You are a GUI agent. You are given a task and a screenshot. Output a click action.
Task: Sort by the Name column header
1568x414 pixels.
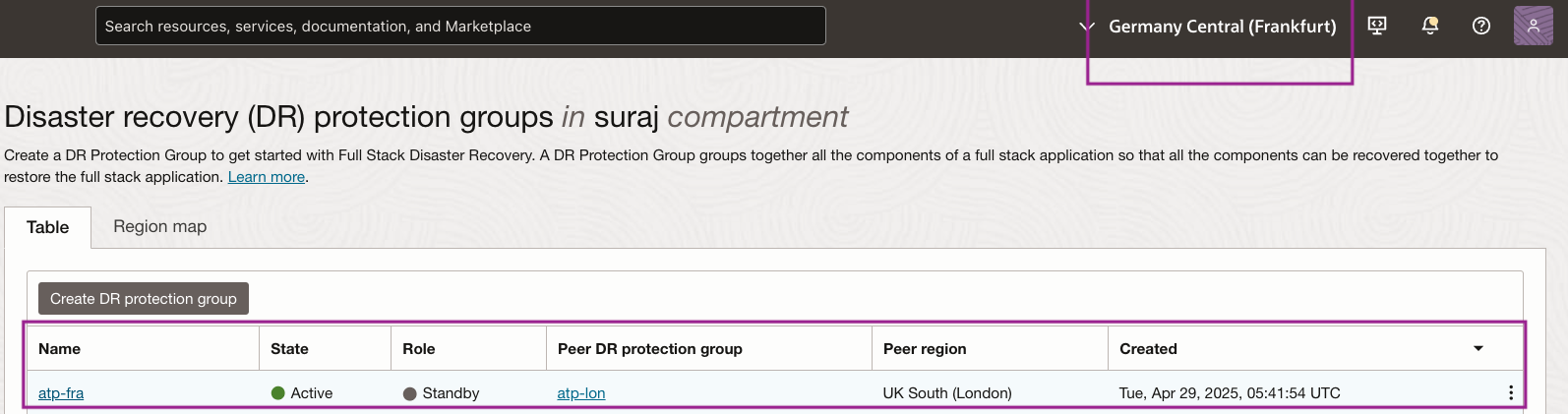tap(60, 349)
